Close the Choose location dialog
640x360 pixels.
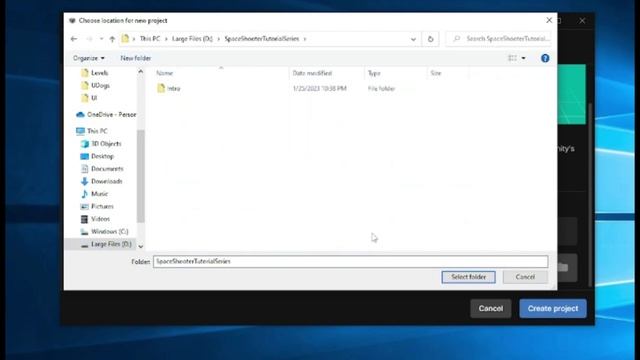[x=549, y=20]
